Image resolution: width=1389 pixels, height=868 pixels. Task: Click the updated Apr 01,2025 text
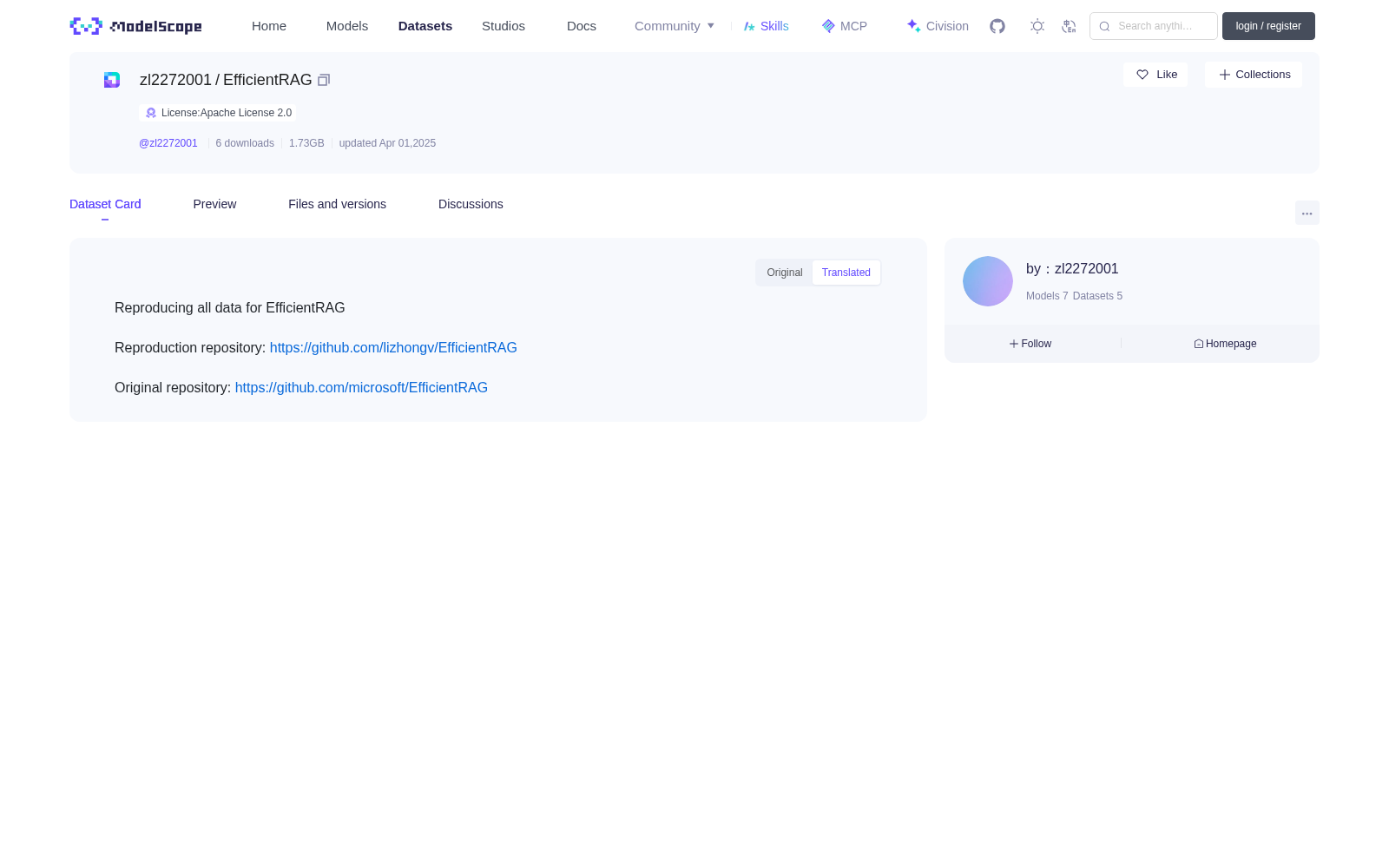(x=387, y=143)
